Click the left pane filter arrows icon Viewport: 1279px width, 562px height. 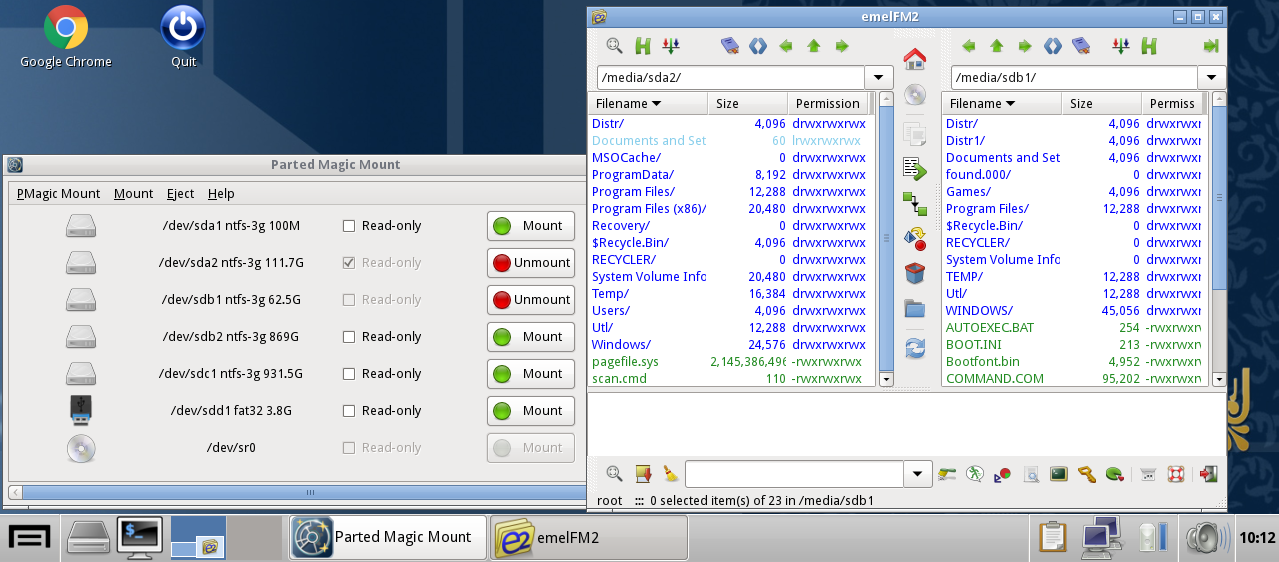point(671,46)
